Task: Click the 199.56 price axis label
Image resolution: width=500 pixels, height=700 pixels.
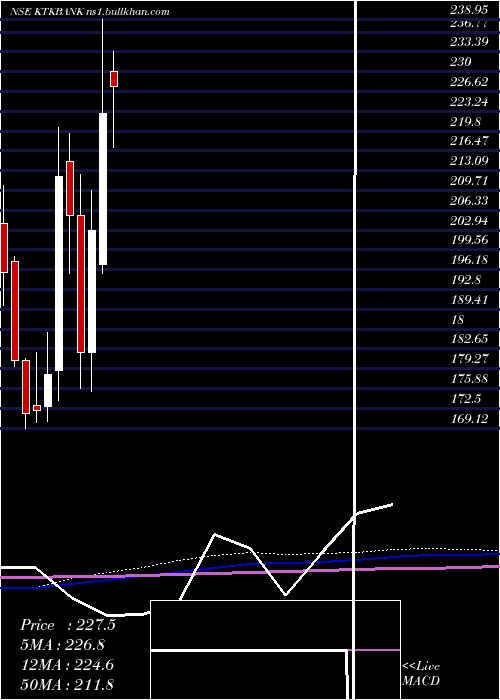Action: click(468, 241)
